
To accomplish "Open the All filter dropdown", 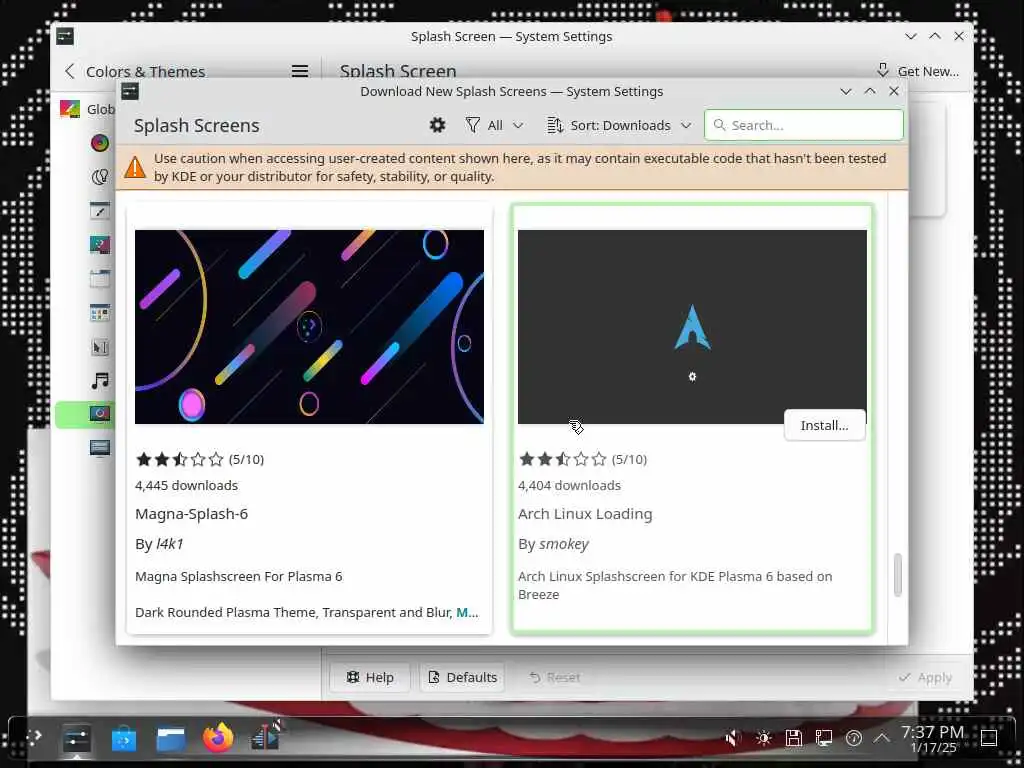I will 494,125.
